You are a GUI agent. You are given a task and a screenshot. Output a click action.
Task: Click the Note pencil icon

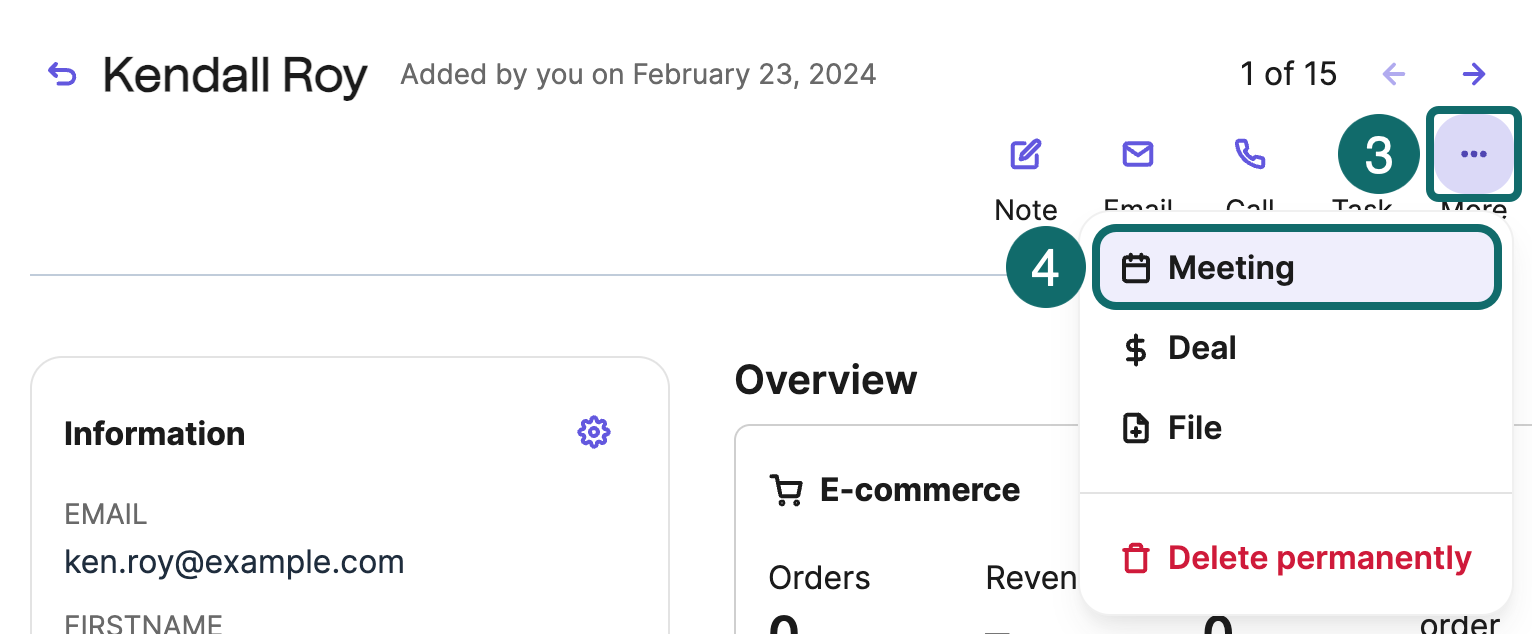tap(1025, 154)
